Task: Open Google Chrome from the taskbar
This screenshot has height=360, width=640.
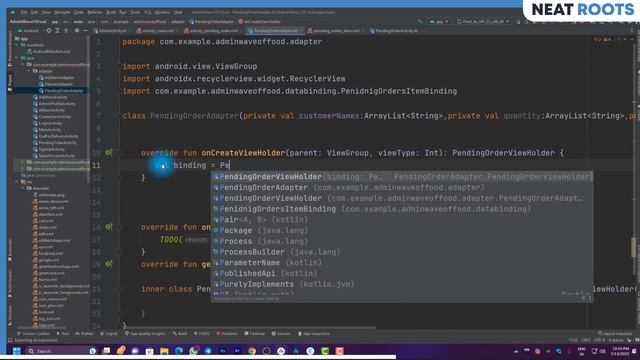Action: click(252, 351)
